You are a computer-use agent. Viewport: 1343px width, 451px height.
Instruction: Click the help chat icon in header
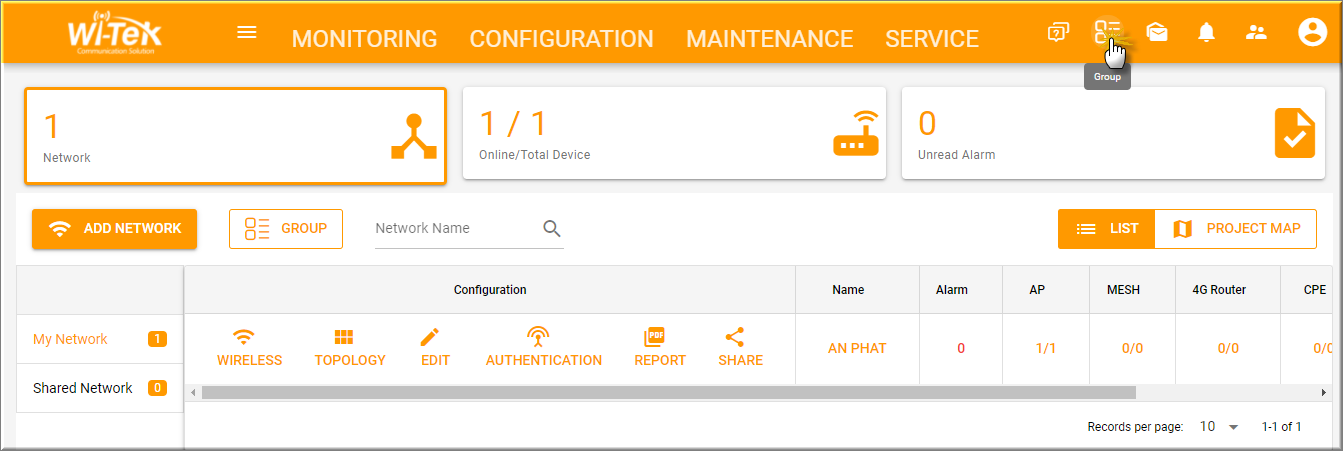coord(1057,33)
